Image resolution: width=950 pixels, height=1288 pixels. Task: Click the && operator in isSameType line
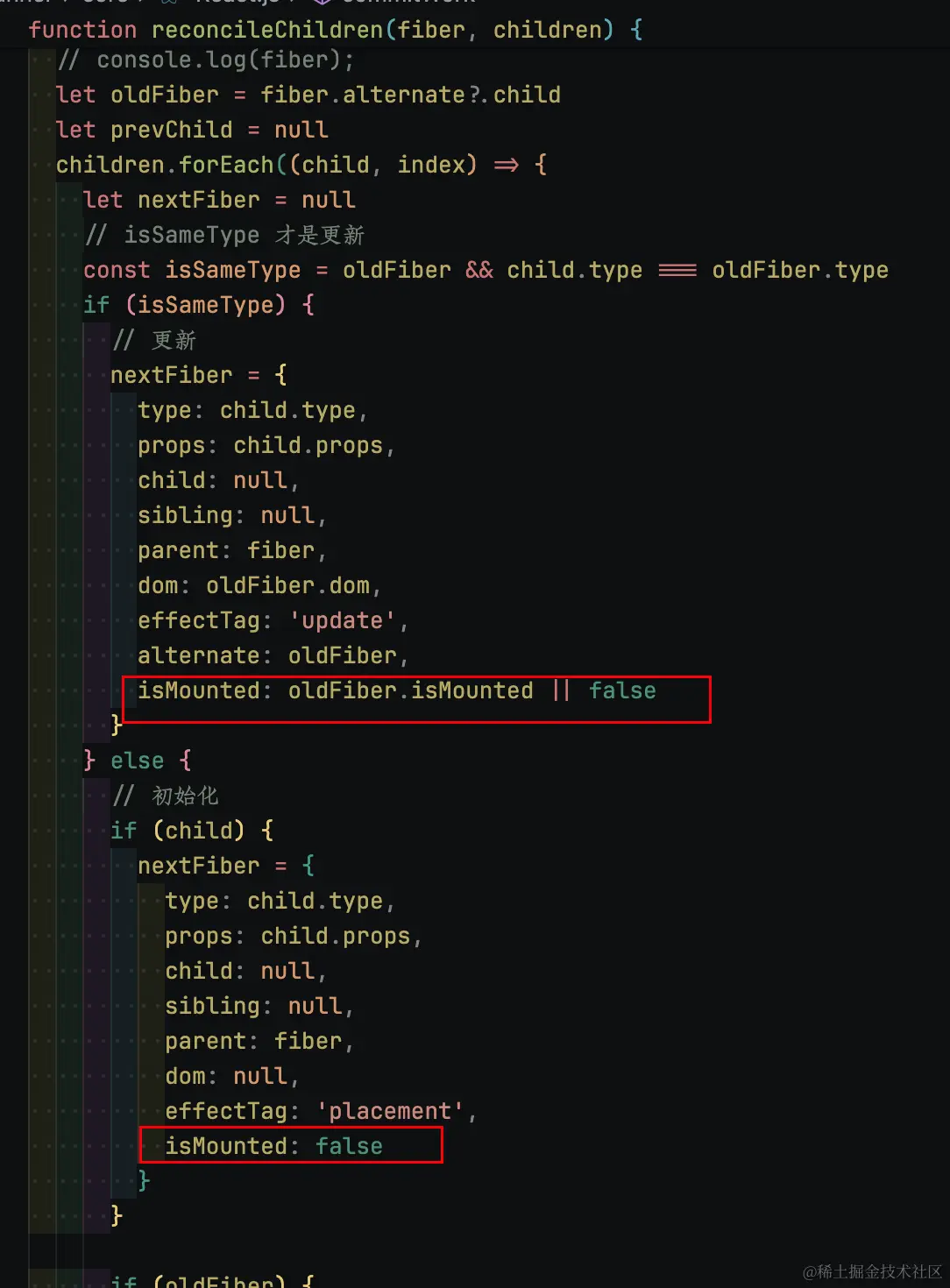click(x=479, y=270)
